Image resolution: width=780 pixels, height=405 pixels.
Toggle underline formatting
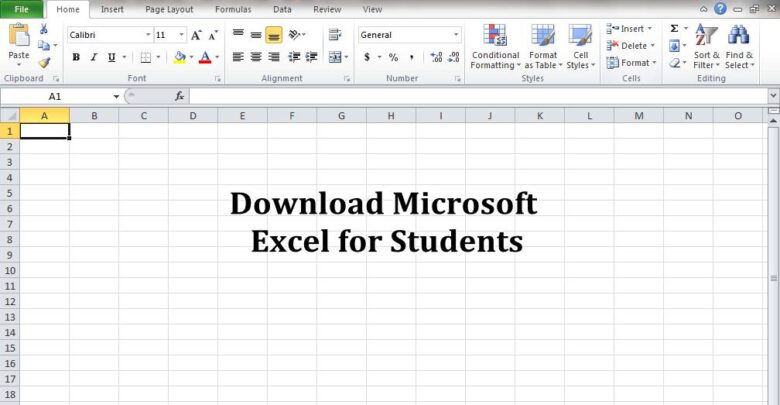point(111,57)
